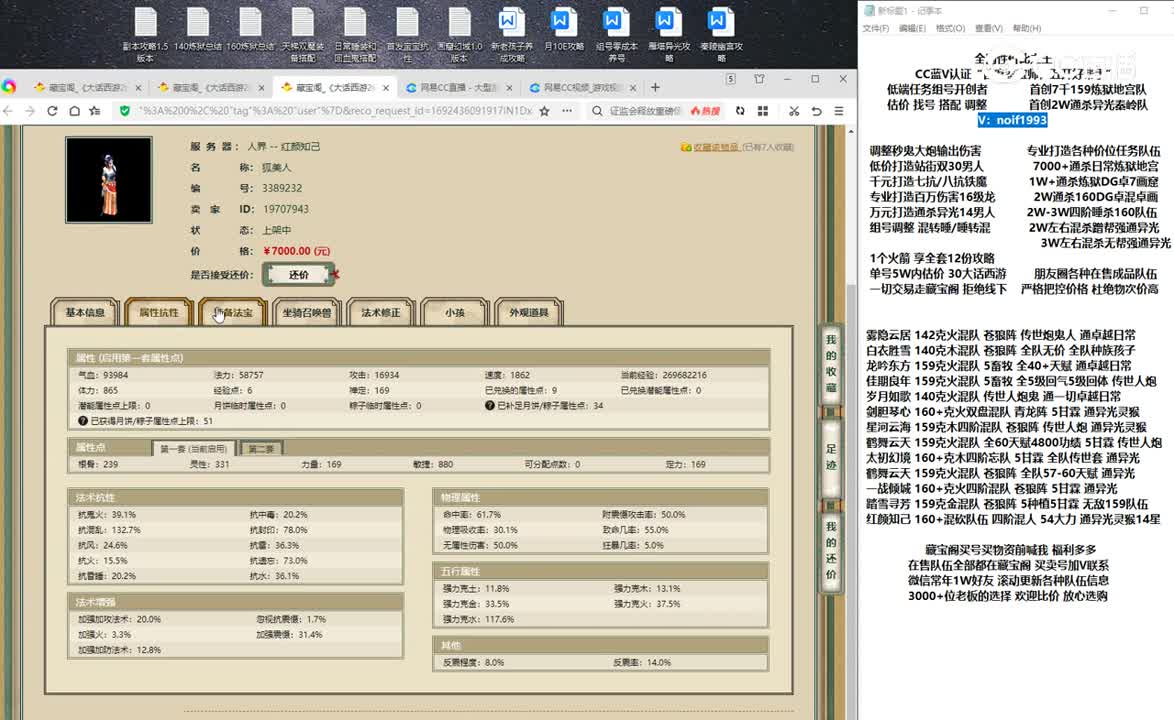Open the 小孩 tab
Screen dimensions: 1174x720
pyautogui.click(x=454, y=312)
